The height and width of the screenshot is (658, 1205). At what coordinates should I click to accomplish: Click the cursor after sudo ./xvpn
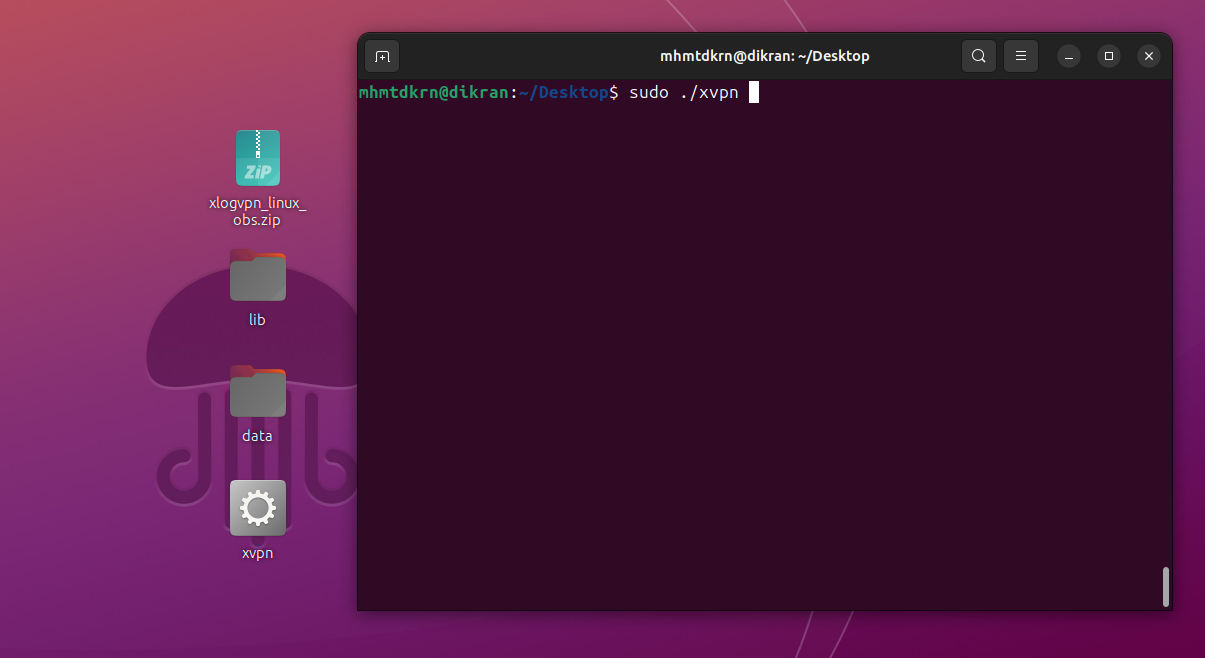click(754, 93)
